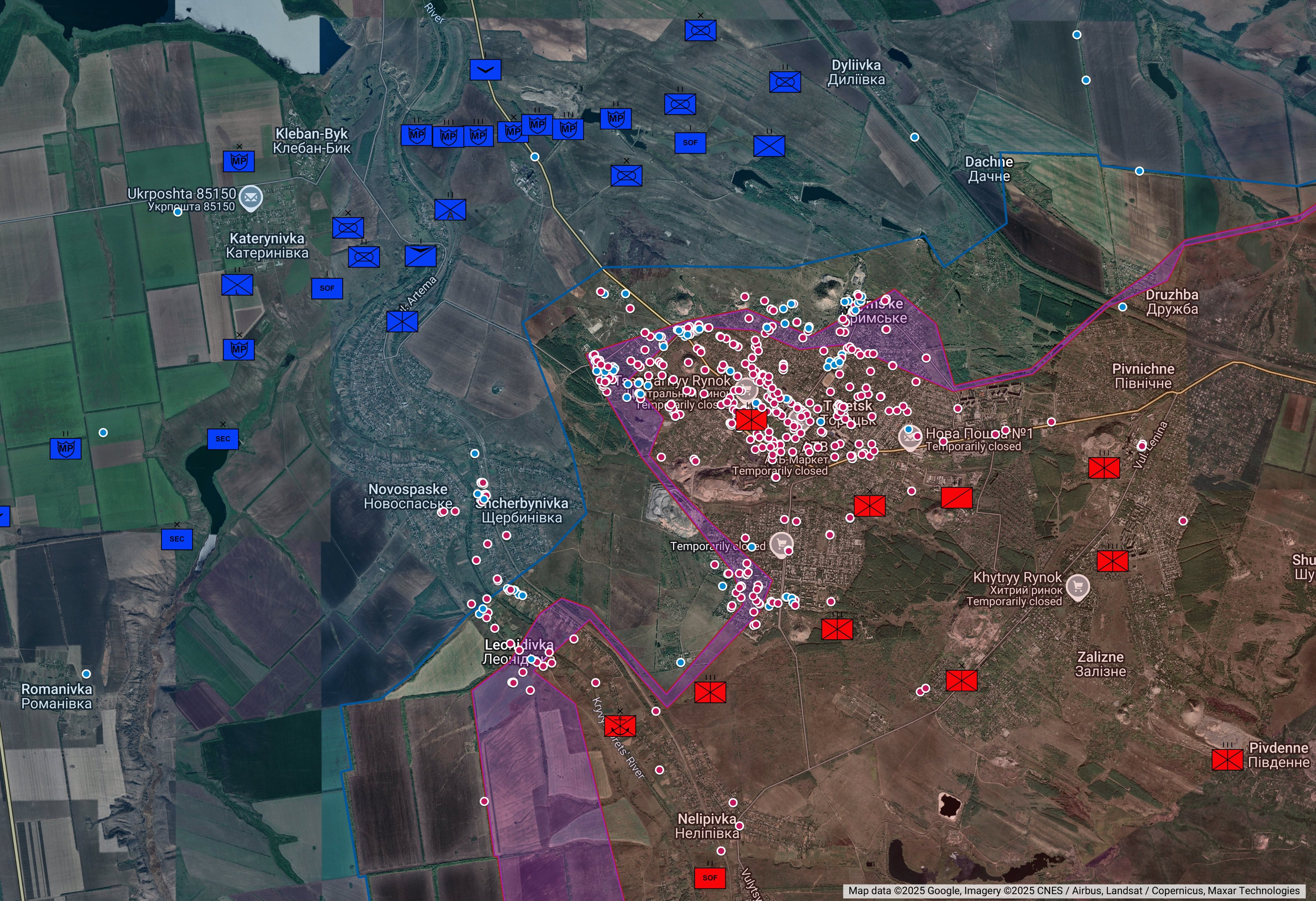The image size is (1316, 901).
Task: Click the red diagonal half-filled unit marker
Action: (x=956, y=498)
